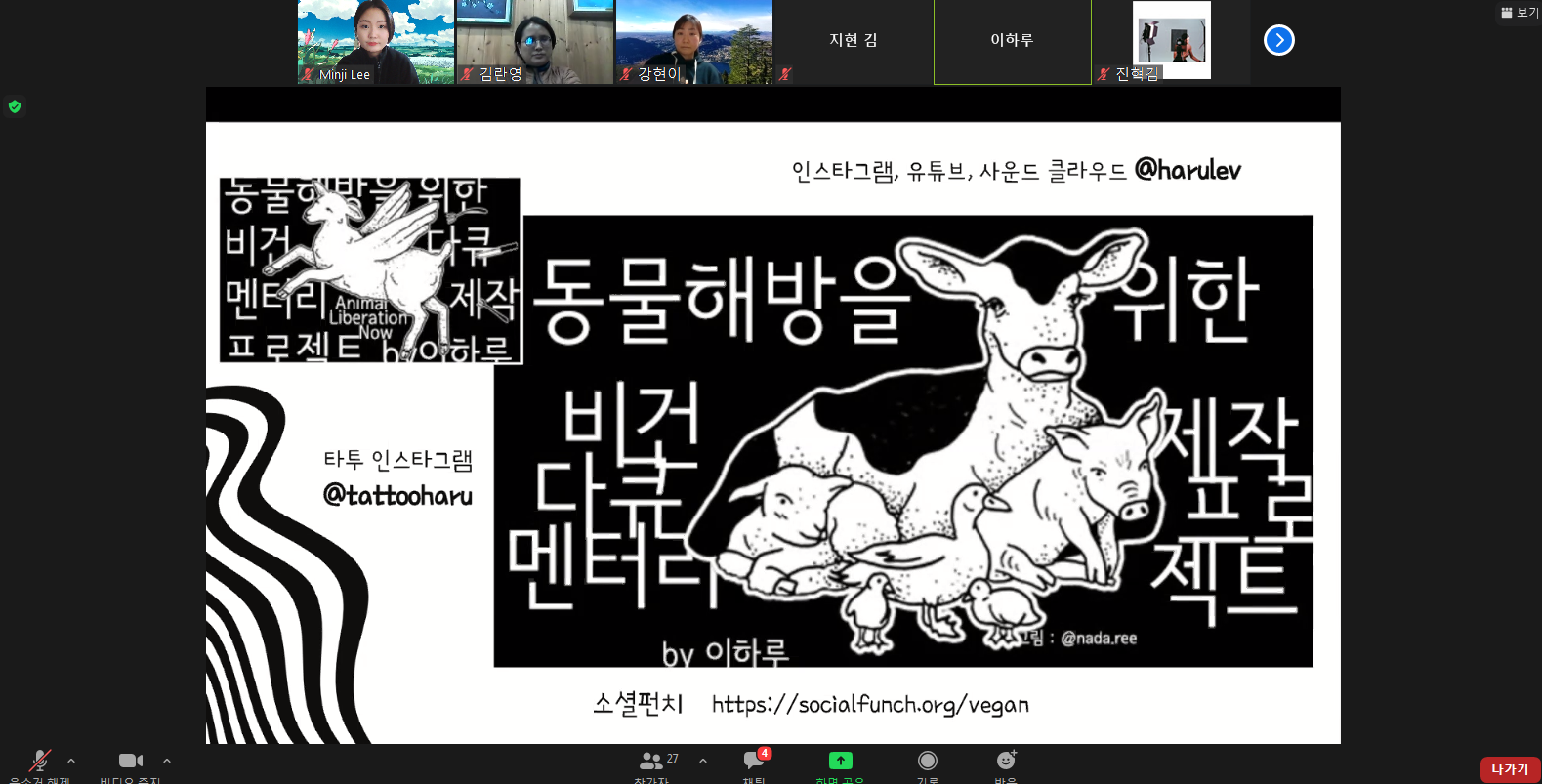Select the 지현 김 participant tile

click(x=854, y=42)
